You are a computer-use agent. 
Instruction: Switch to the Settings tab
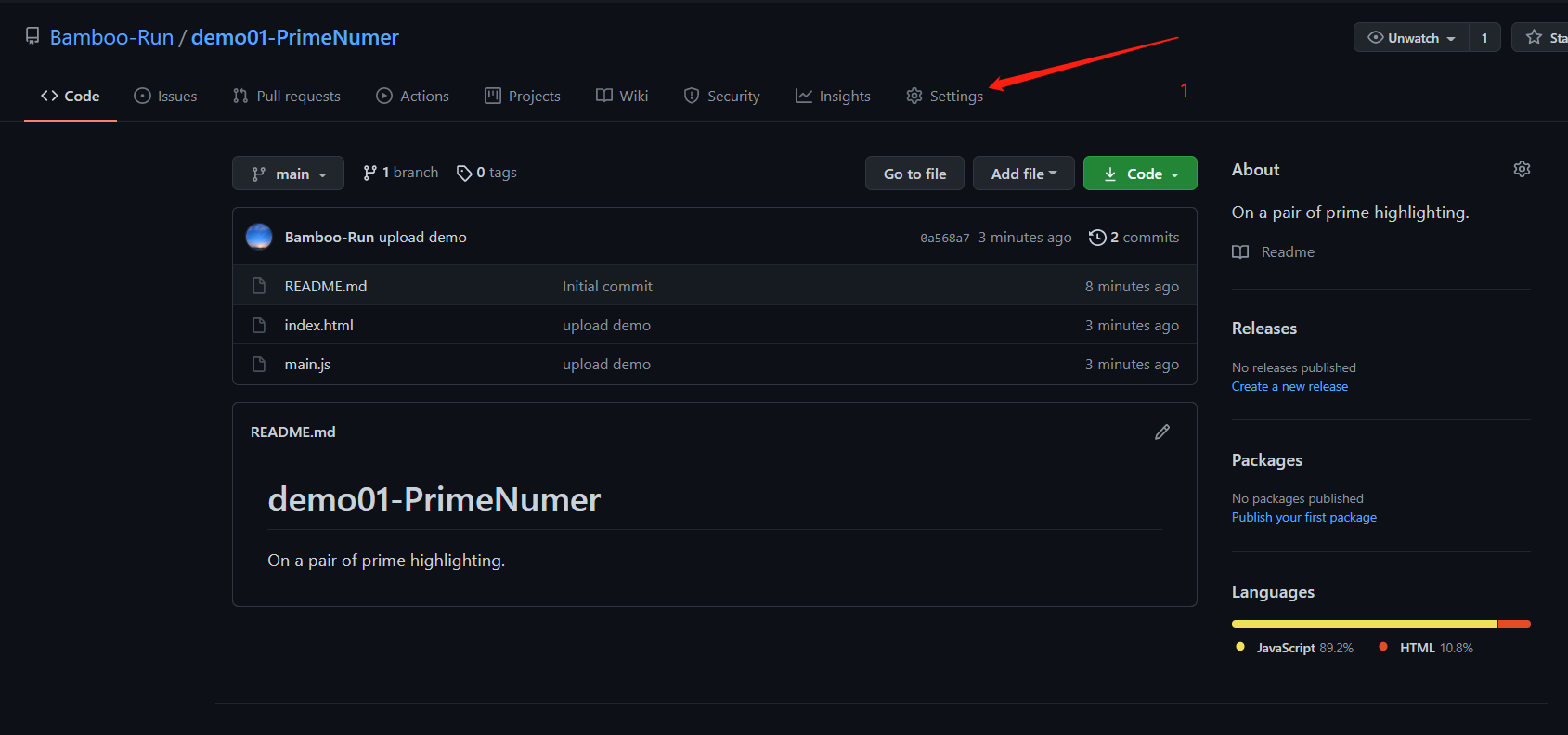945,97
